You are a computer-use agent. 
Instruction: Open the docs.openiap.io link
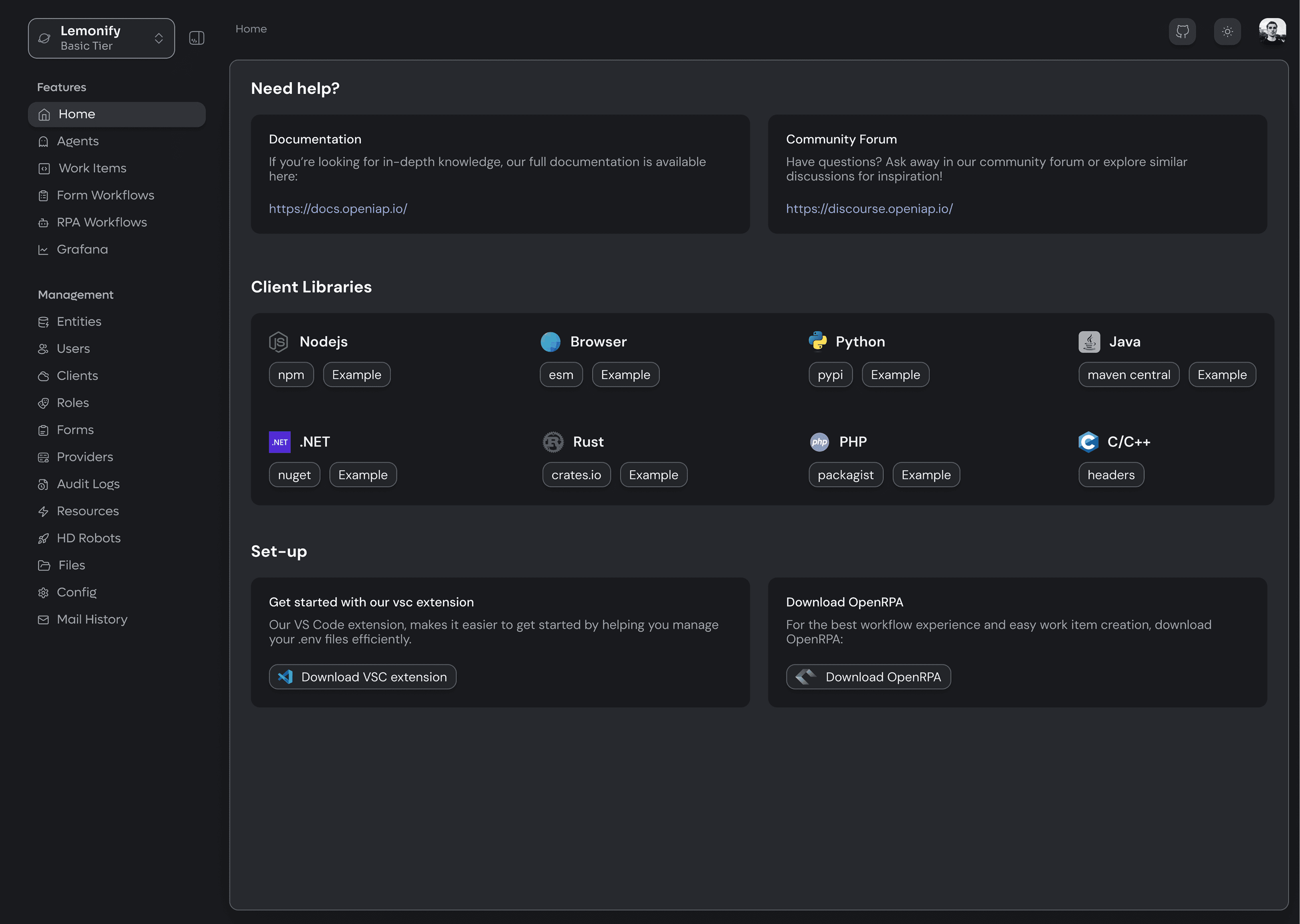pos(338,209)
